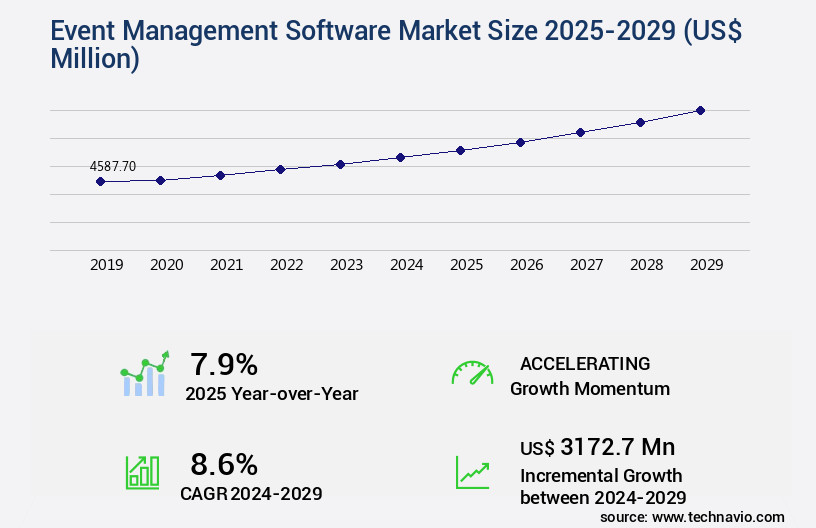
Task: Click the incremental growth line chart icon
Action: click(472, 472)
